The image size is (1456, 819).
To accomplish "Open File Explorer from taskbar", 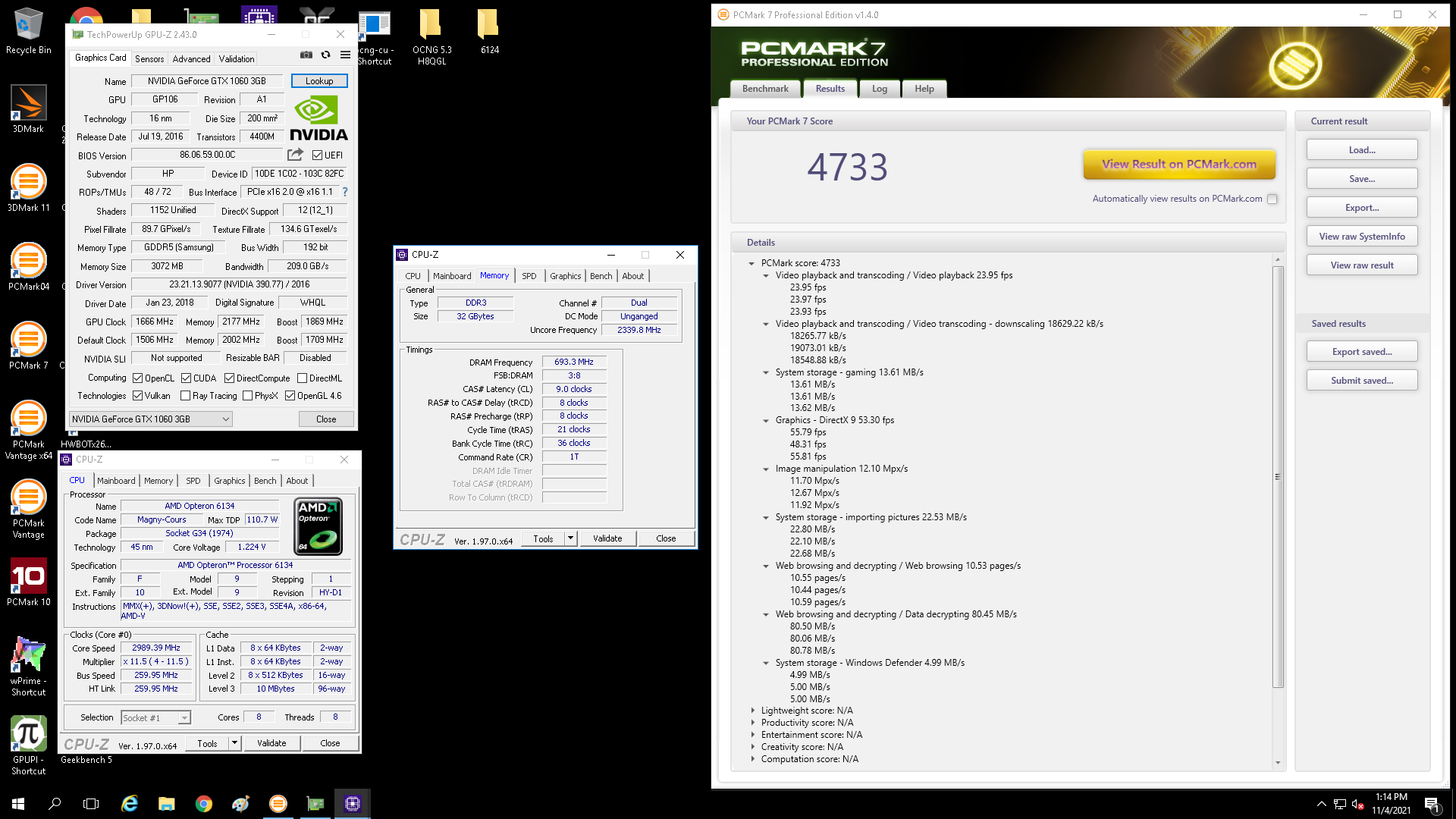I will click(x=166, y=804).
